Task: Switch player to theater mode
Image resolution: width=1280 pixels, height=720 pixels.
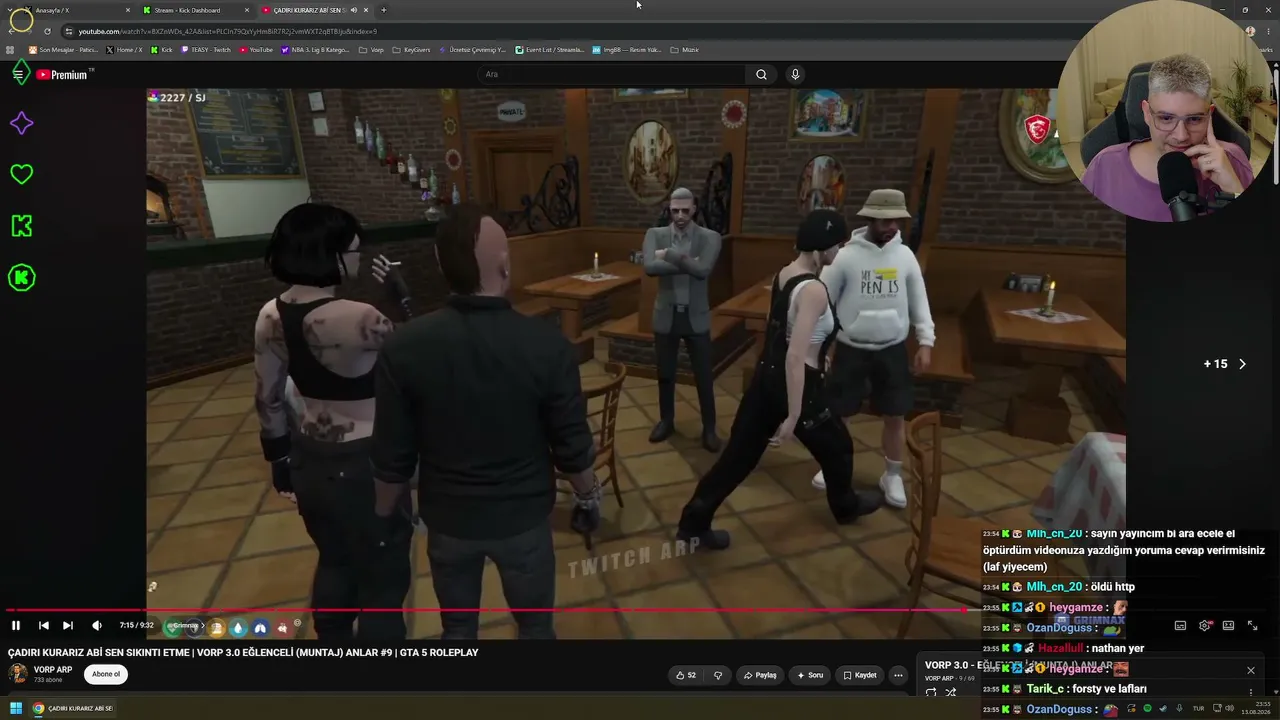Action: 1228,625
